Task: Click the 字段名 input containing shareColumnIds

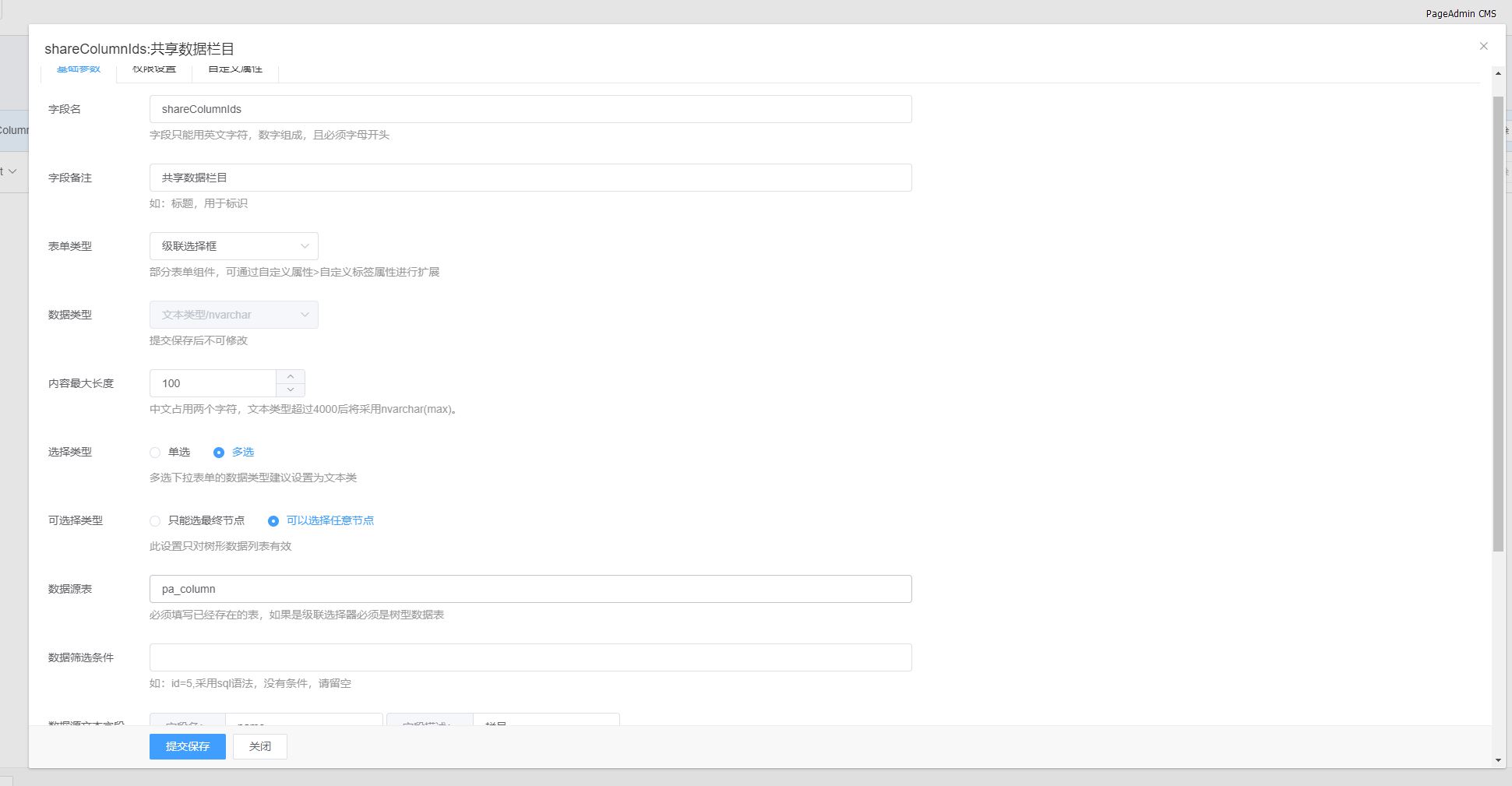Action: point(530,109)
